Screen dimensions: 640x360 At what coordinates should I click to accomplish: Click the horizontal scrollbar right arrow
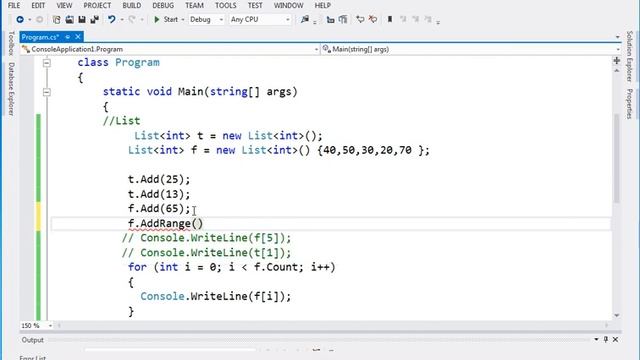pos(607,325)
